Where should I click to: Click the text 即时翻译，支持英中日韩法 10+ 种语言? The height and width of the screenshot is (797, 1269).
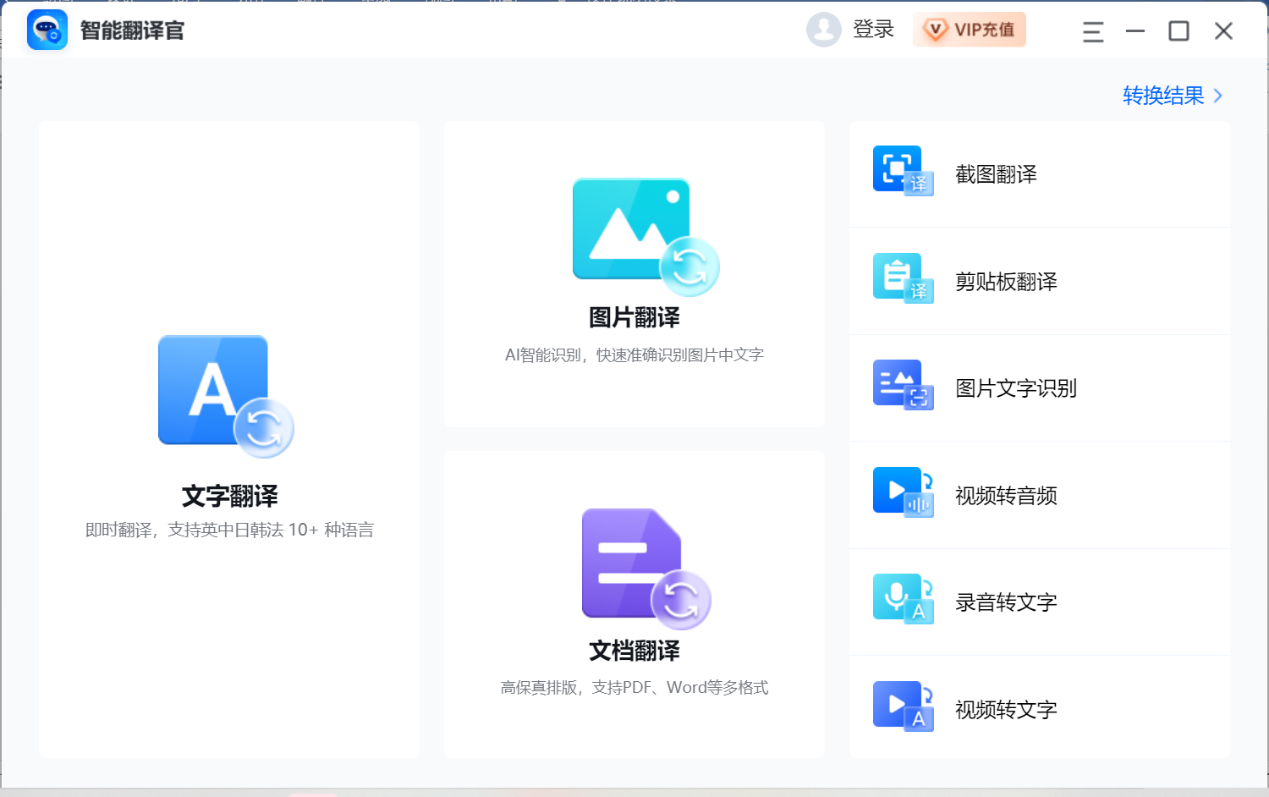tap(230, 530)
